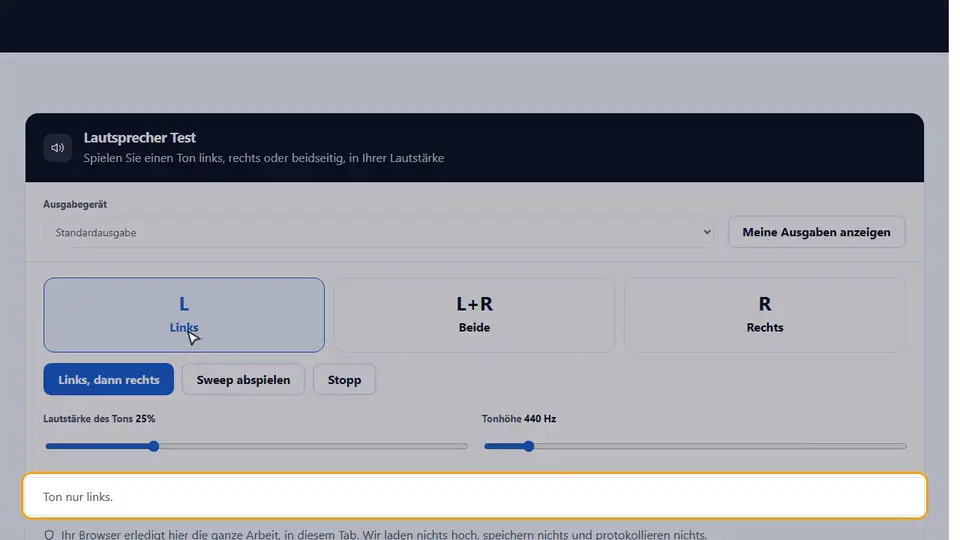Click the Ausgabegerät label
The image size is (960, 540).
(75, 204)
